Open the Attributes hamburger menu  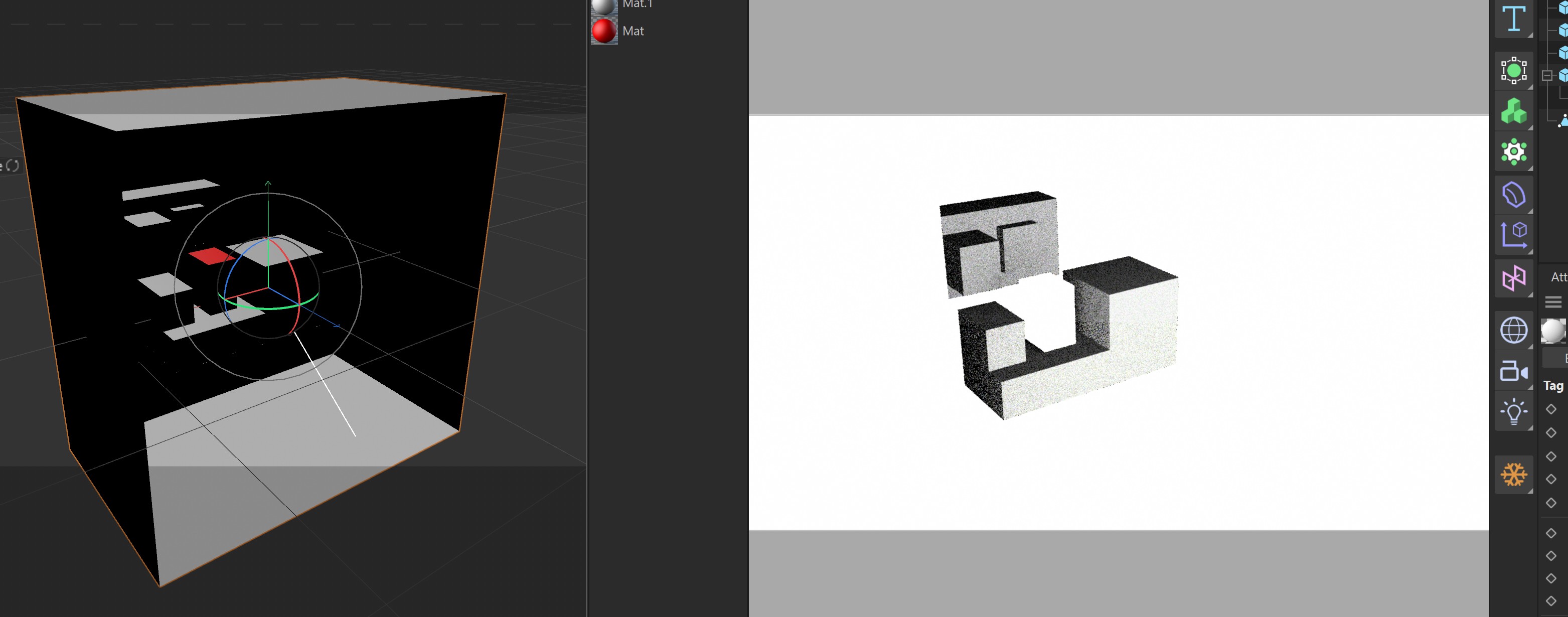tap(1553, 302)
